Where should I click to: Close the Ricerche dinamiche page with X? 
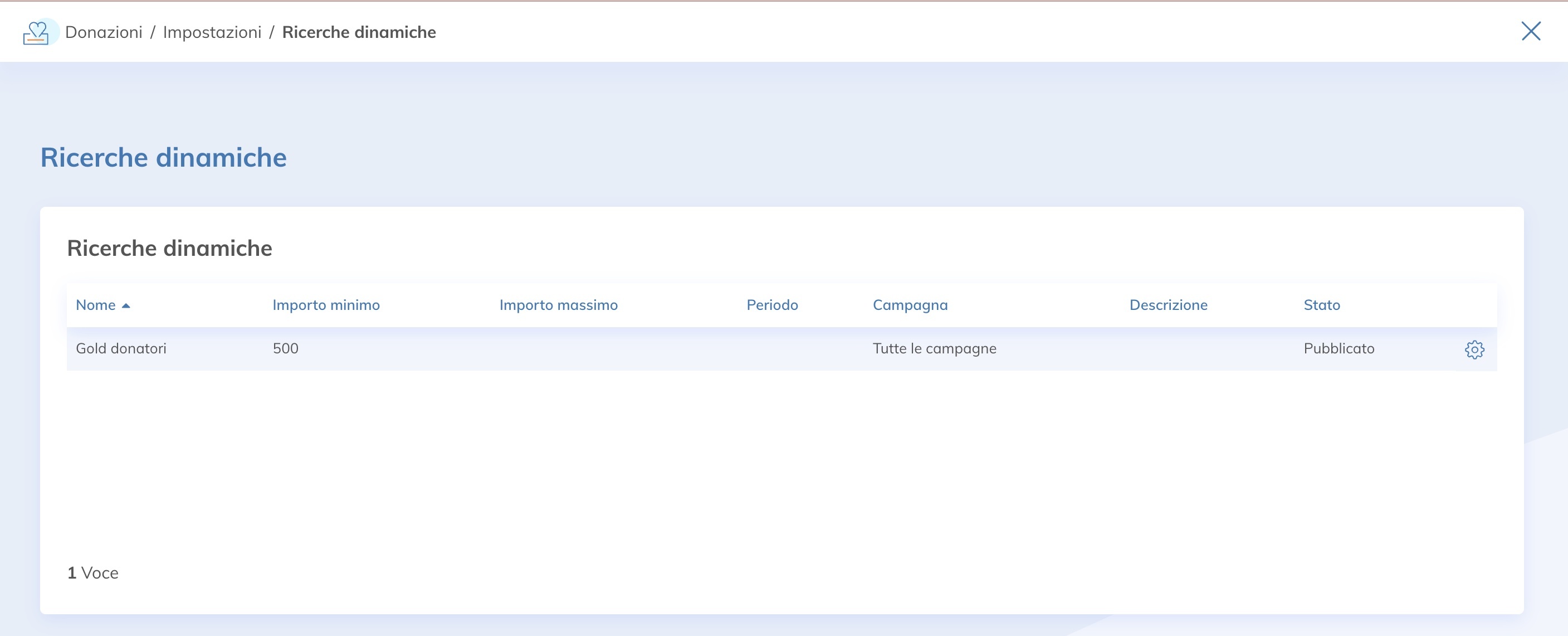(1530, 31)
